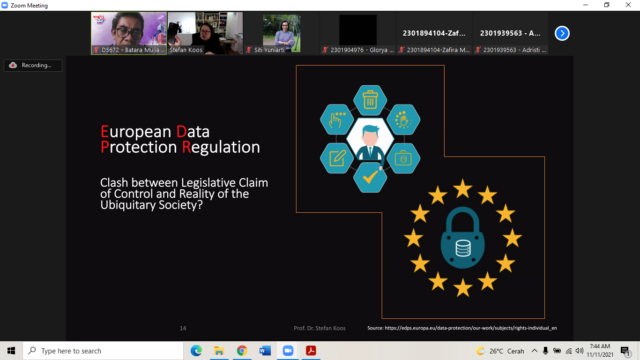The height and width of the screenshot is (360, 640).
Task: Select Siti Yuniarti video thumbnail
Action: [282, 33]
